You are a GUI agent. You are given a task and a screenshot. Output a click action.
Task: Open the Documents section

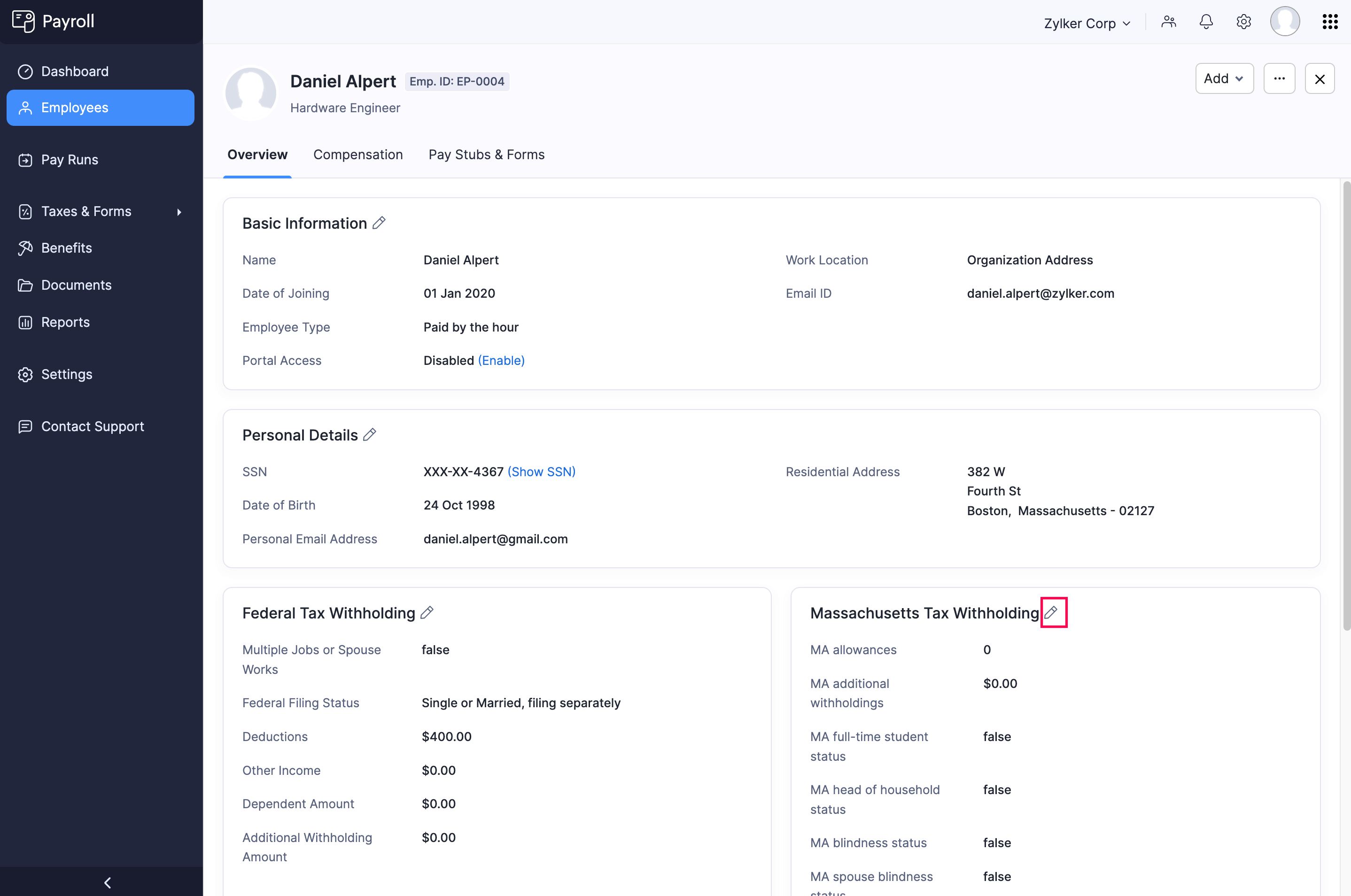[x=76, y=285]
